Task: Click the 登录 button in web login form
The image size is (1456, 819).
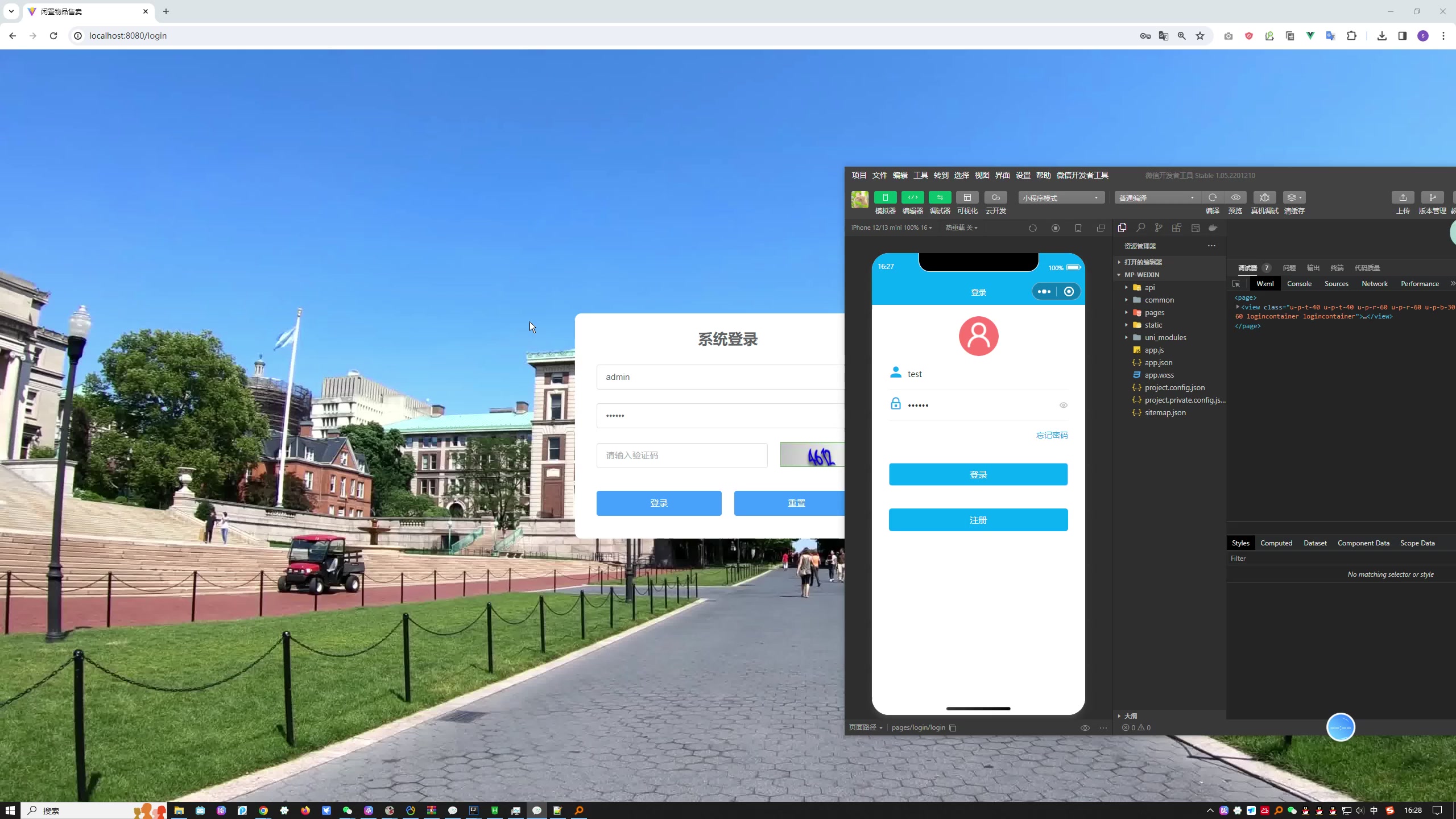Action: pos(659,503)
